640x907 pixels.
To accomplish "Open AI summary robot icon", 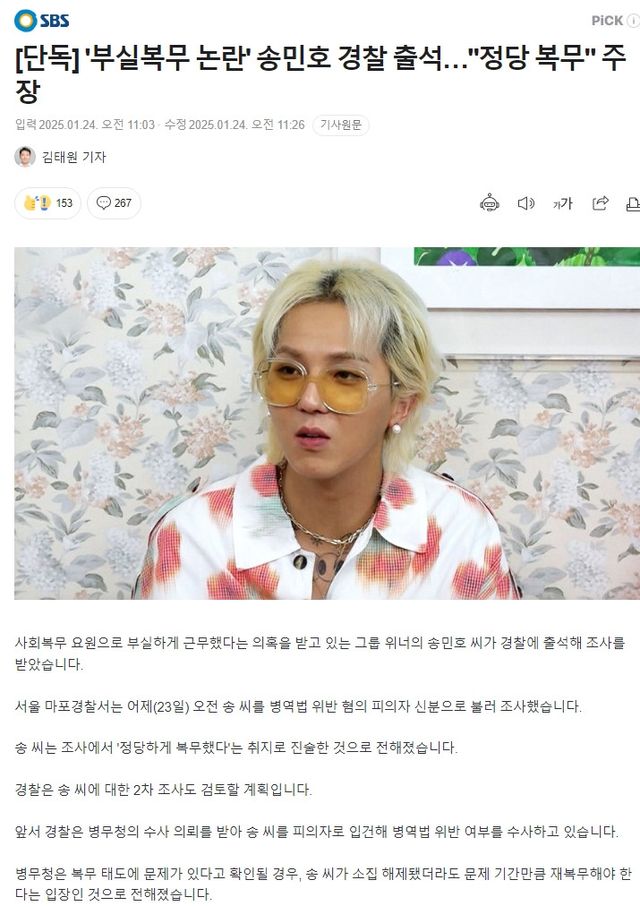I will point(490,203).
